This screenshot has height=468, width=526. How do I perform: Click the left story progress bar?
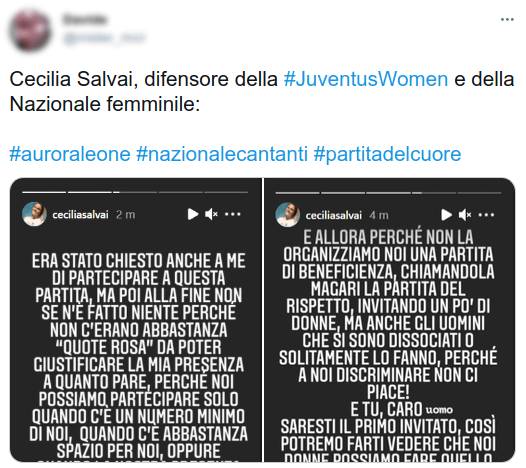pos(135,192)
